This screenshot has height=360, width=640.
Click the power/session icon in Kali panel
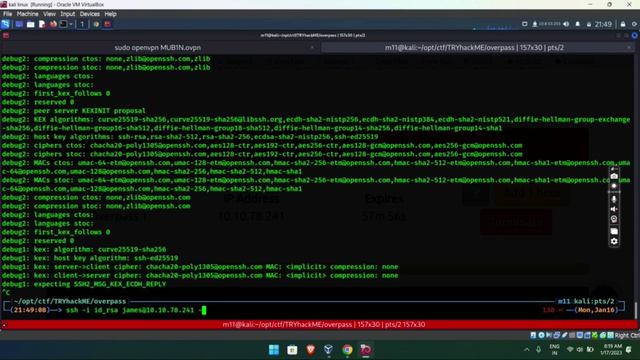coord(634,24)
